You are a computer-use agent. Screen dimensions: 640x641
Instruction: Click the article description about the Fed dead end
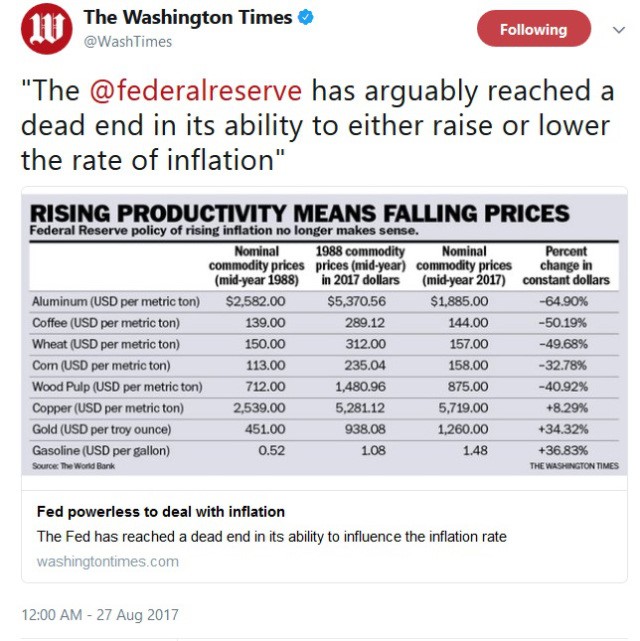272,536
